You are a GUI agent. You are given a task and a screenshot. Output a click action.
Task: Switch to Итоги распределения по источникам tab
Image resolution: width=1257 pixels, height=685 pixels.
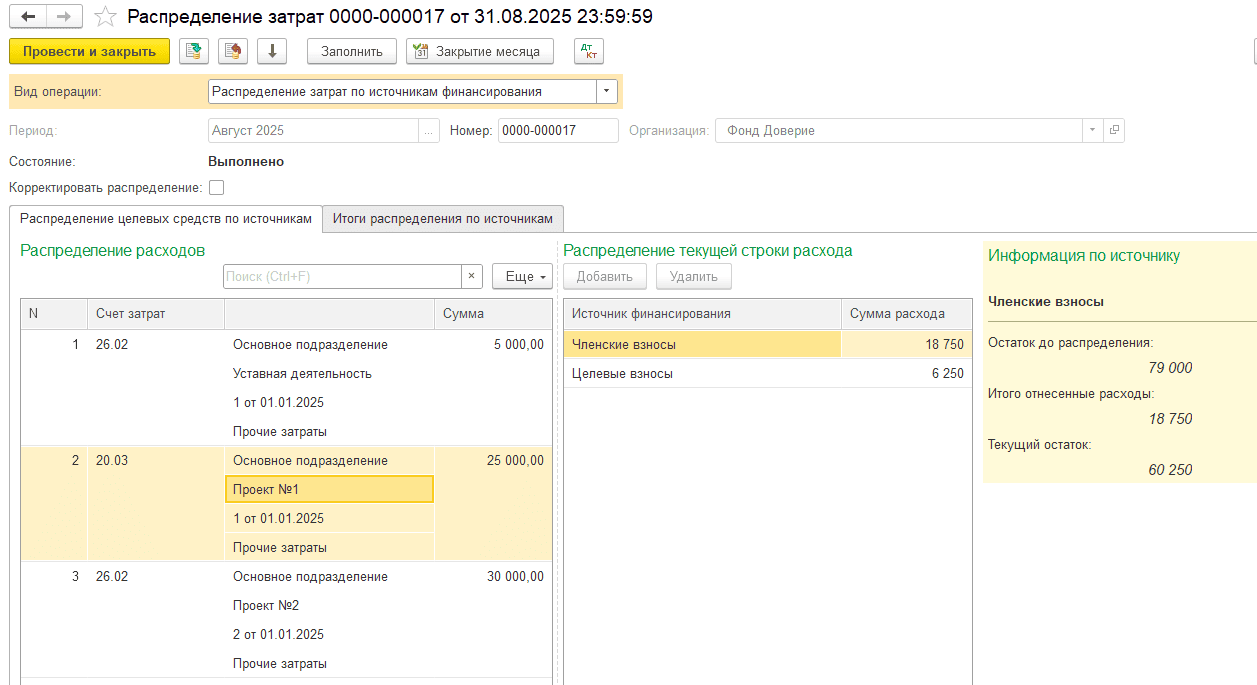click(442, 219)
